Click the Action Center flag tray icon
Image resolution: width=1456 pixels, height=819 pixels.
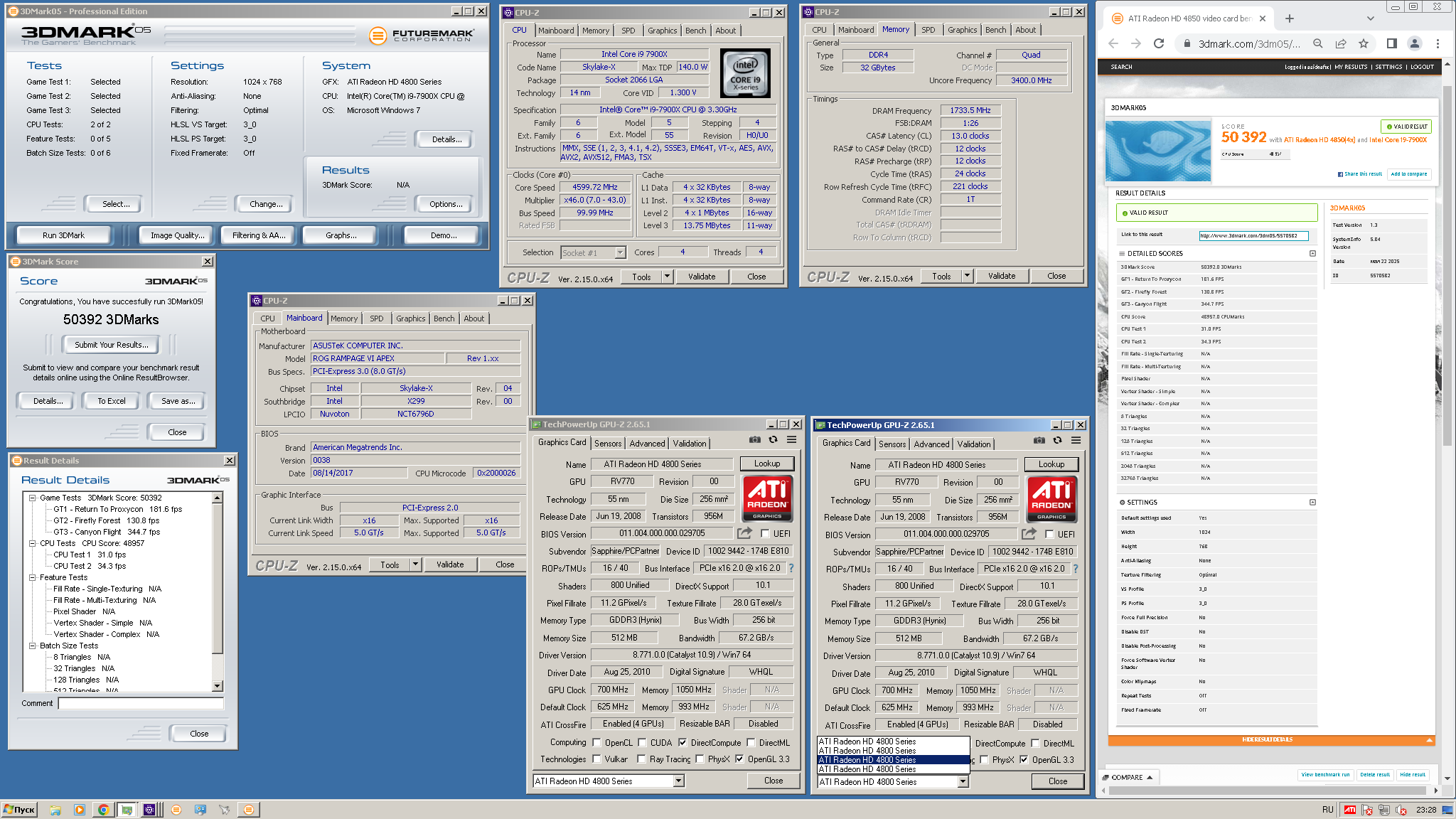(1367, 810)
